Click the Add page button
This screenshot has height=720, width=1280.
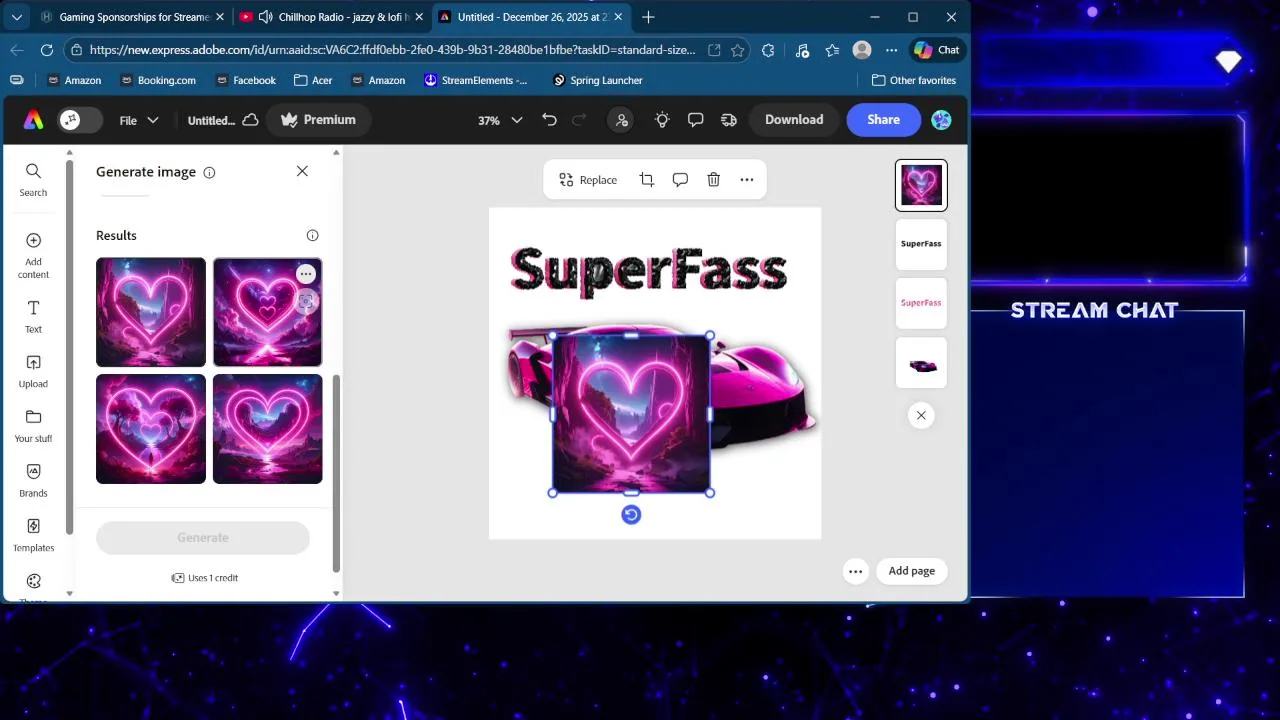pos(912,571)
